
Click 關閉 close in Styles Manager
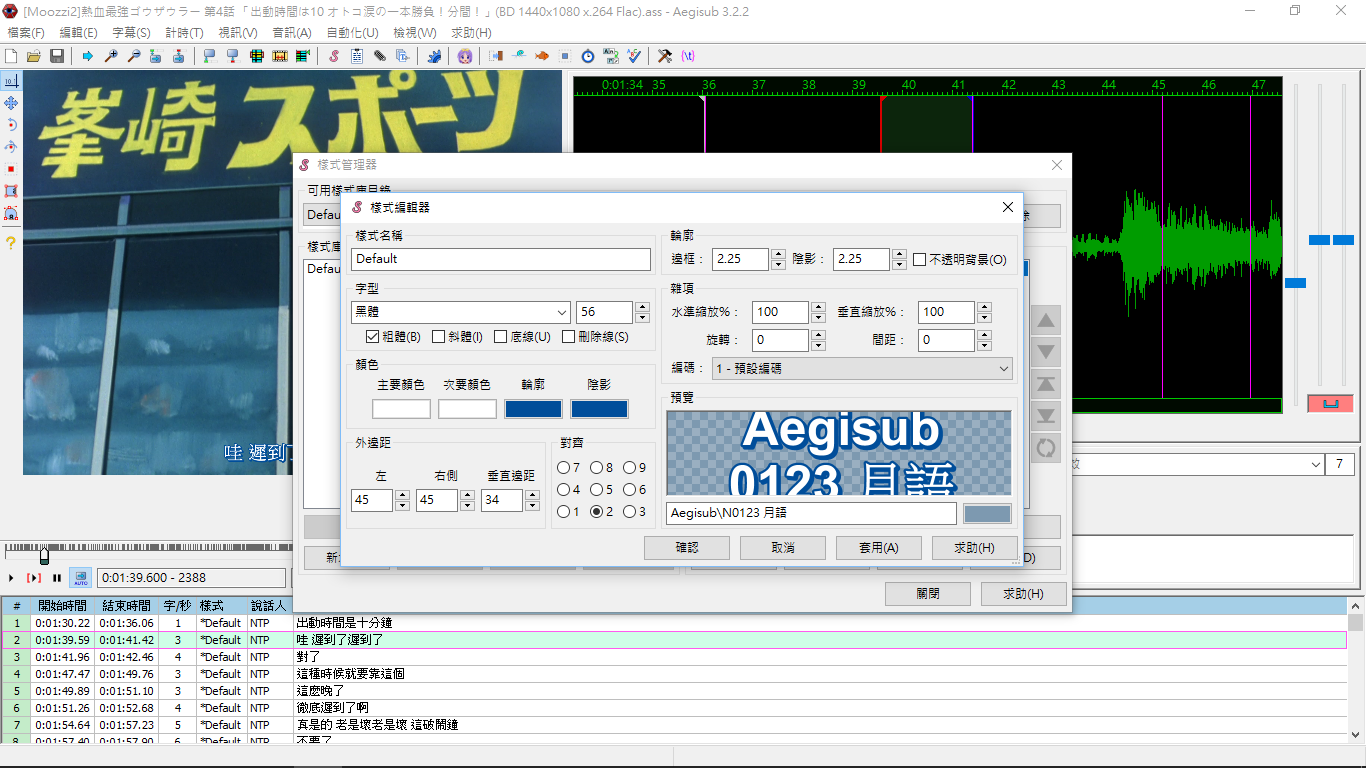tap(928, 593)
